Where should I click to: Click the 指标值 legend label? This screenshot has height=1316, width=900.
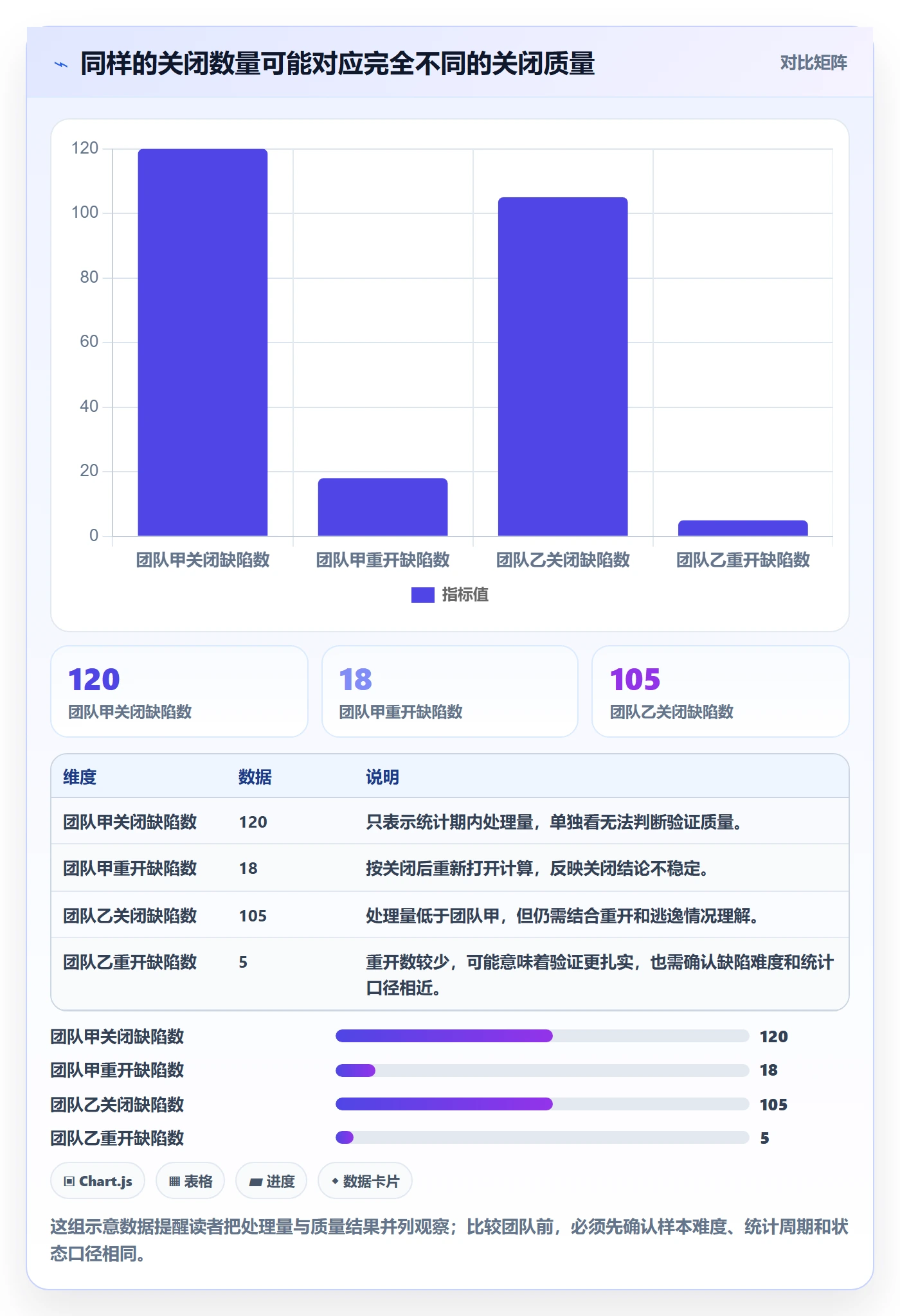465,595
